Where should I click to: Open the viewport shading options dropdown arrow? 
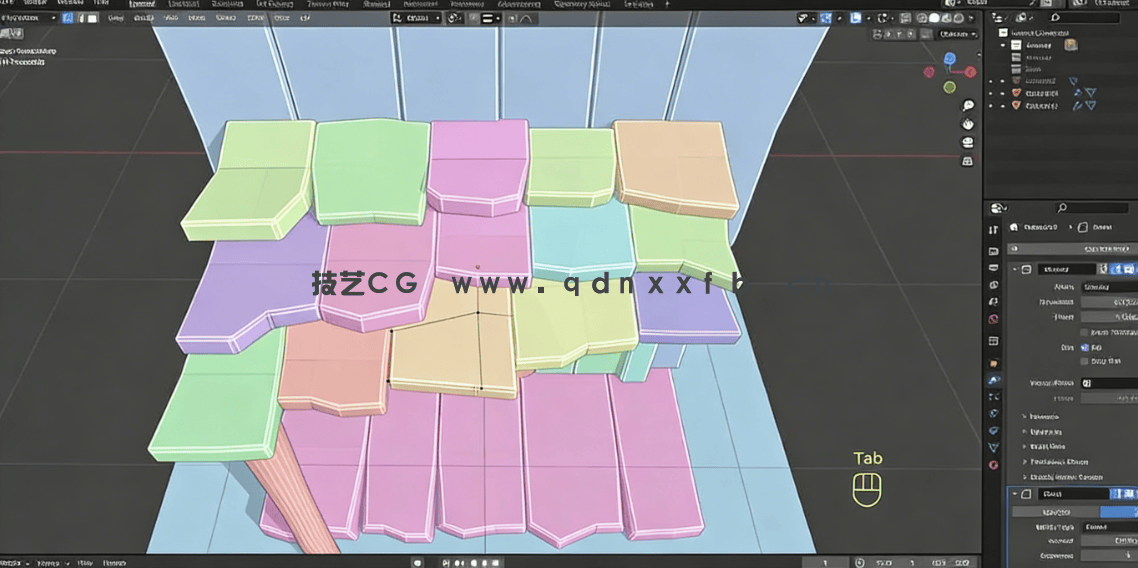[x=970, y=17]
